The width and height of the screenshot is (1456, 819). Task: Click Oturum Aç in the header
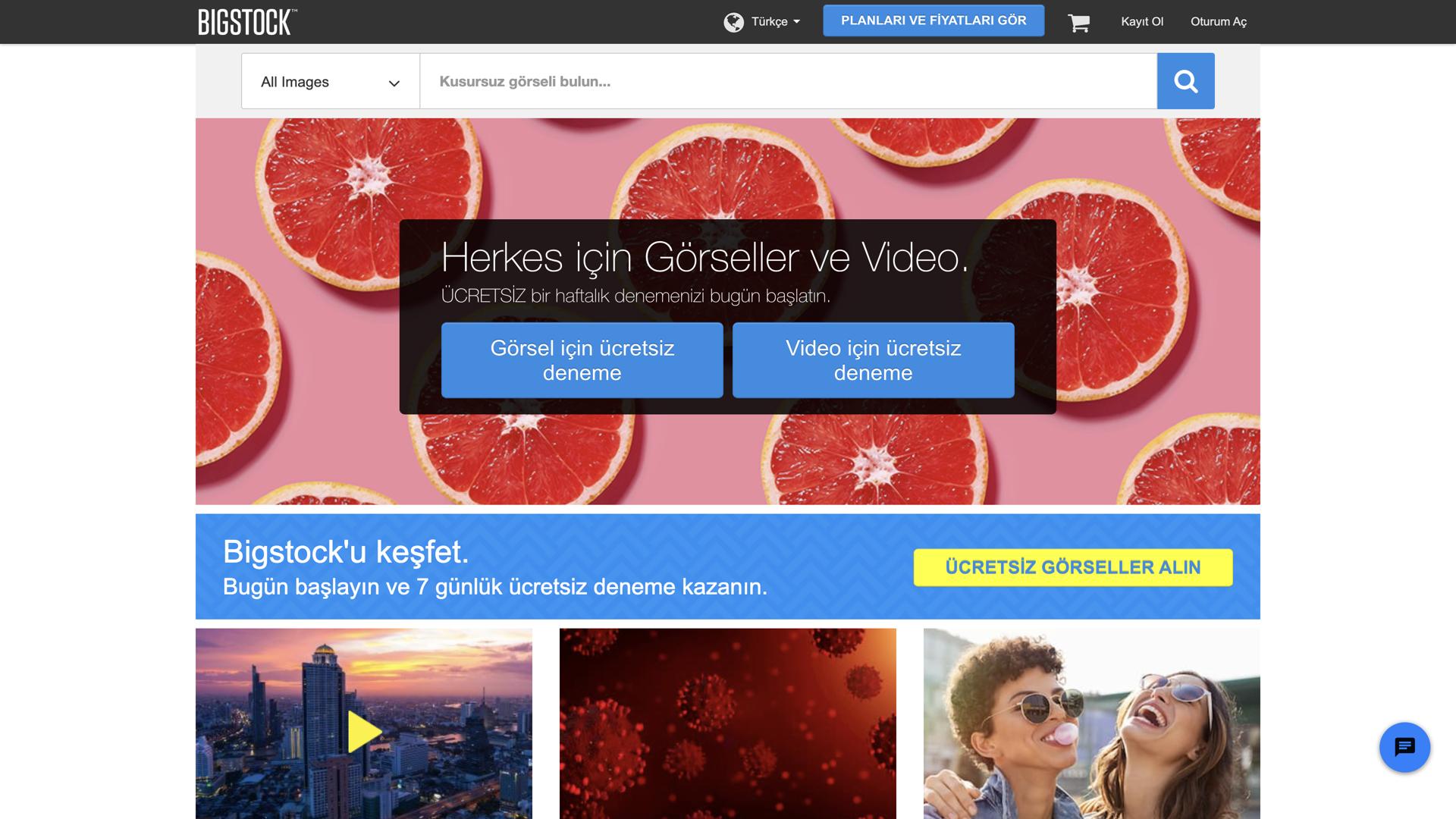[1218, 22]
